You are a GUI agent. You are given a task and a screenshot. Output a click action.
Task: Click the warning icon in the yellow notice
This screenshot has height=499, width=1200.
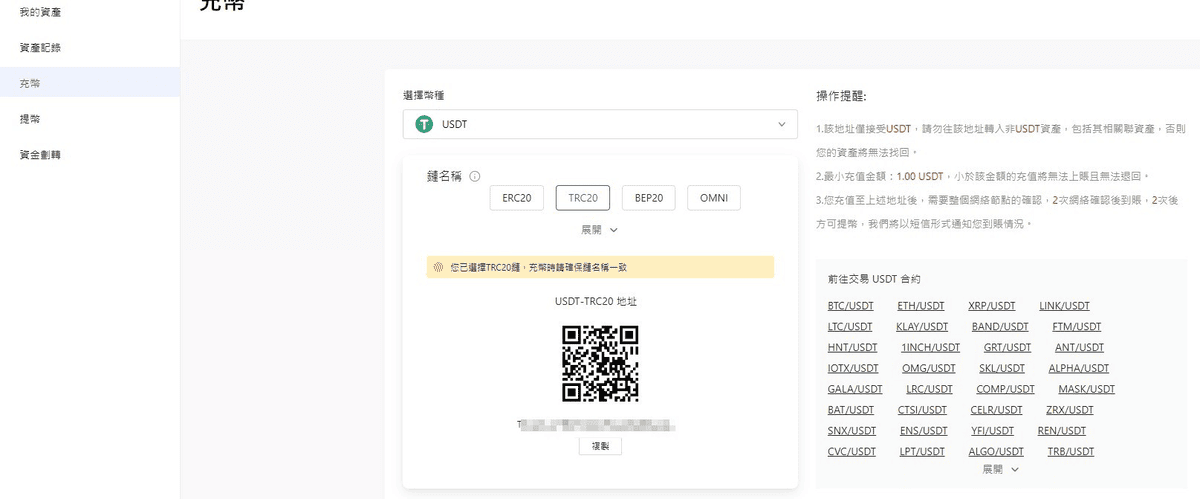pos(438,267)
